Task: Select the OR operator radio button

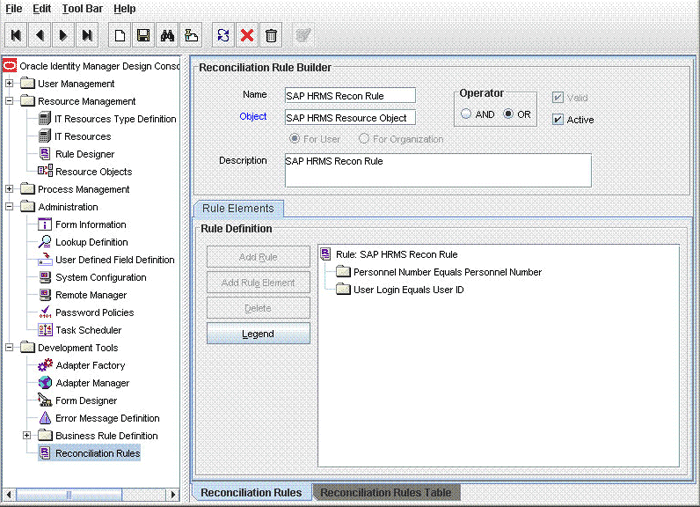Action: pyautogui.click(x=508, y=114)
